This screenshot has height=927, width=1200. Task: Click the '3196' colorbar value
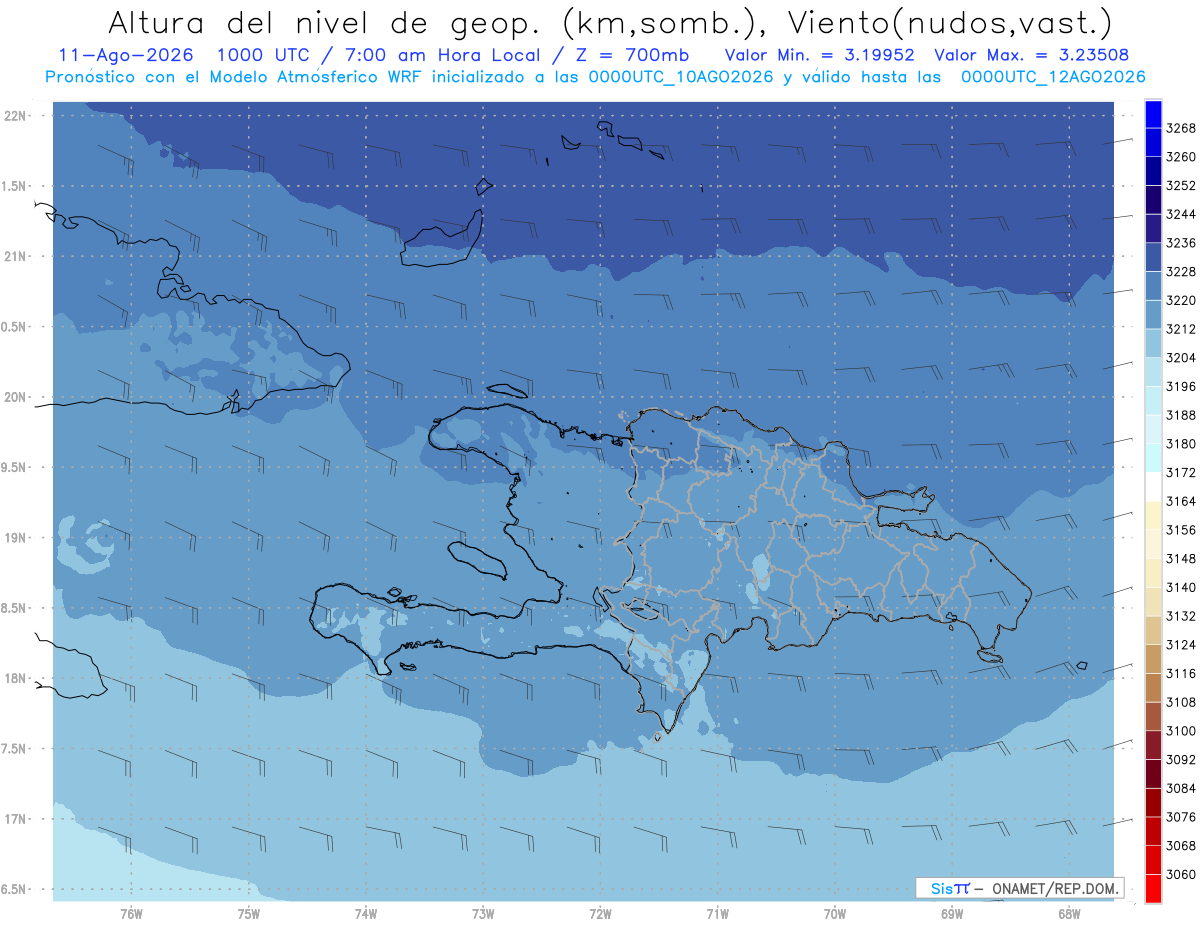pos(1181,386)
